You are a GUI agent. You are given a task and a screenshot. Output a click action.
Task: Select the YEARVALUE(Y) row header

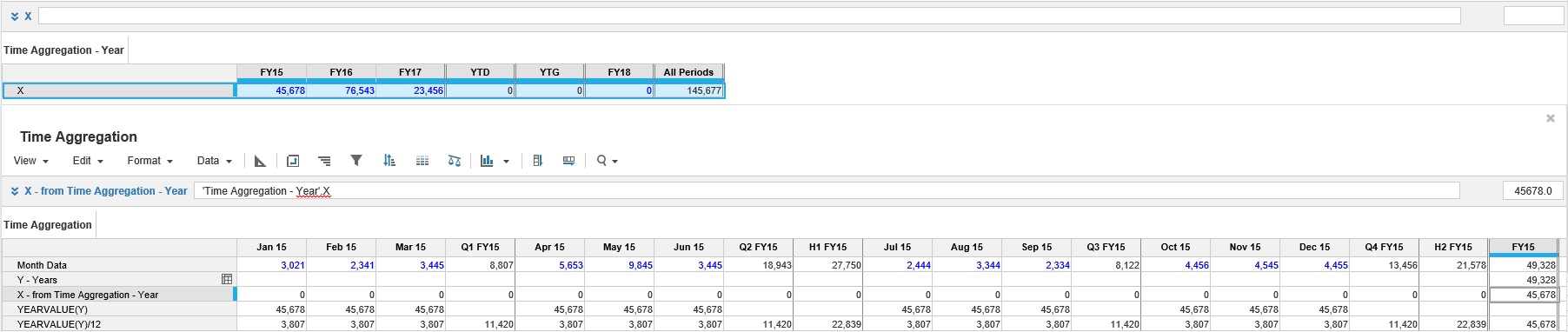coord(118,309)
